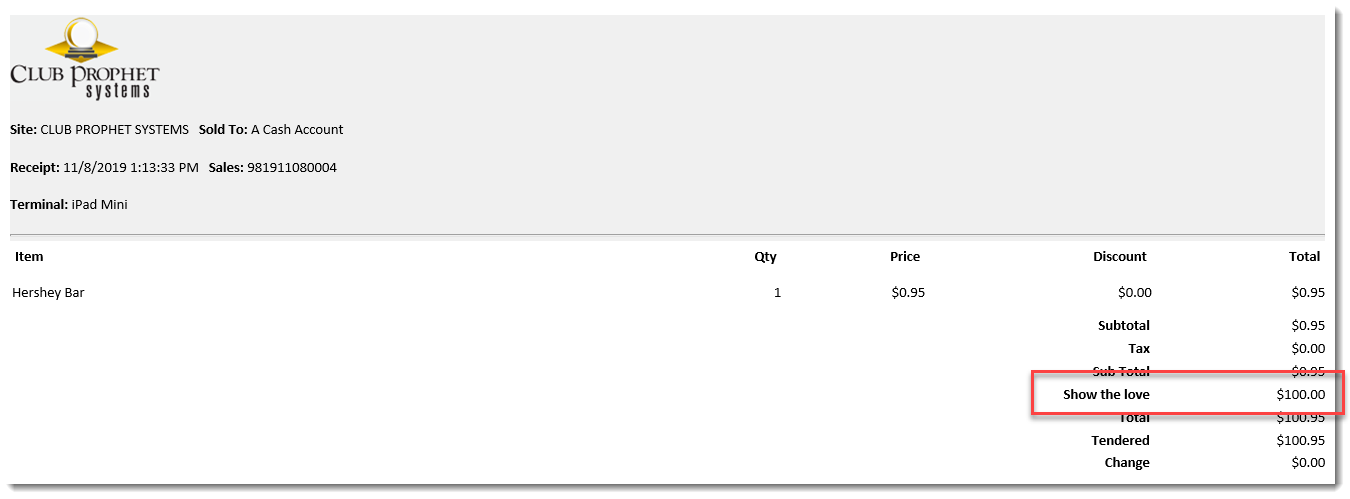Select the Discount column header

click(1120, 256)
